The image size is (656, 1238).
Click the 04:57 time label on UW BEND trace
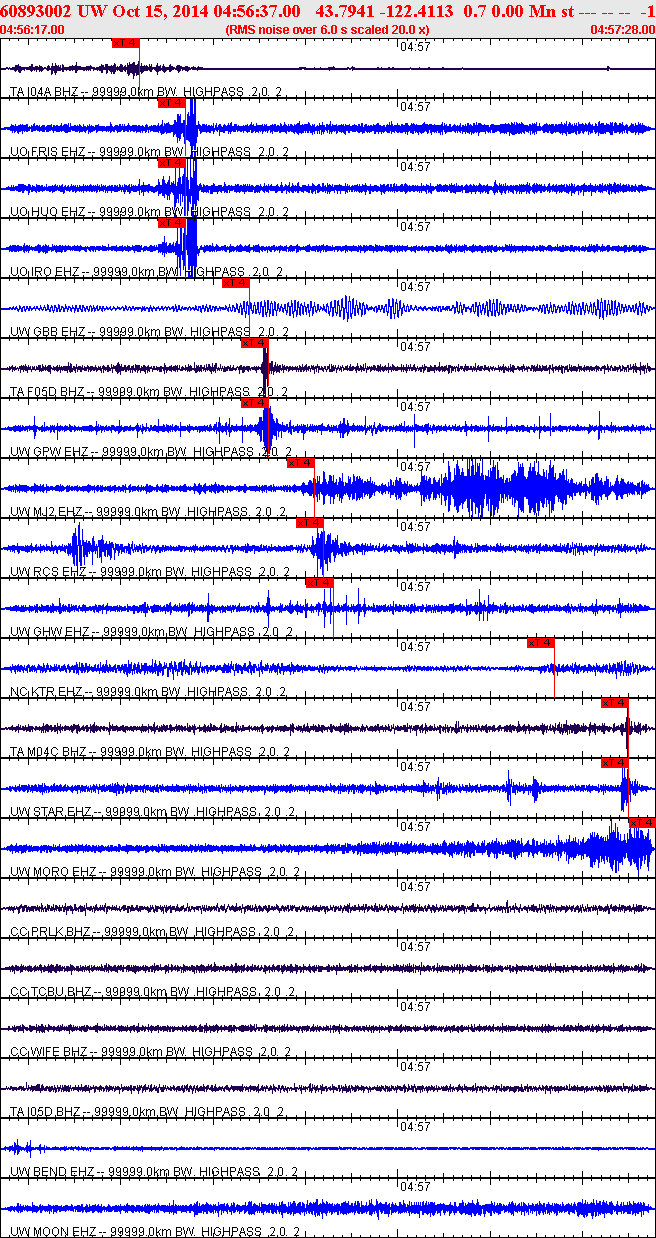pos(415,1126)
